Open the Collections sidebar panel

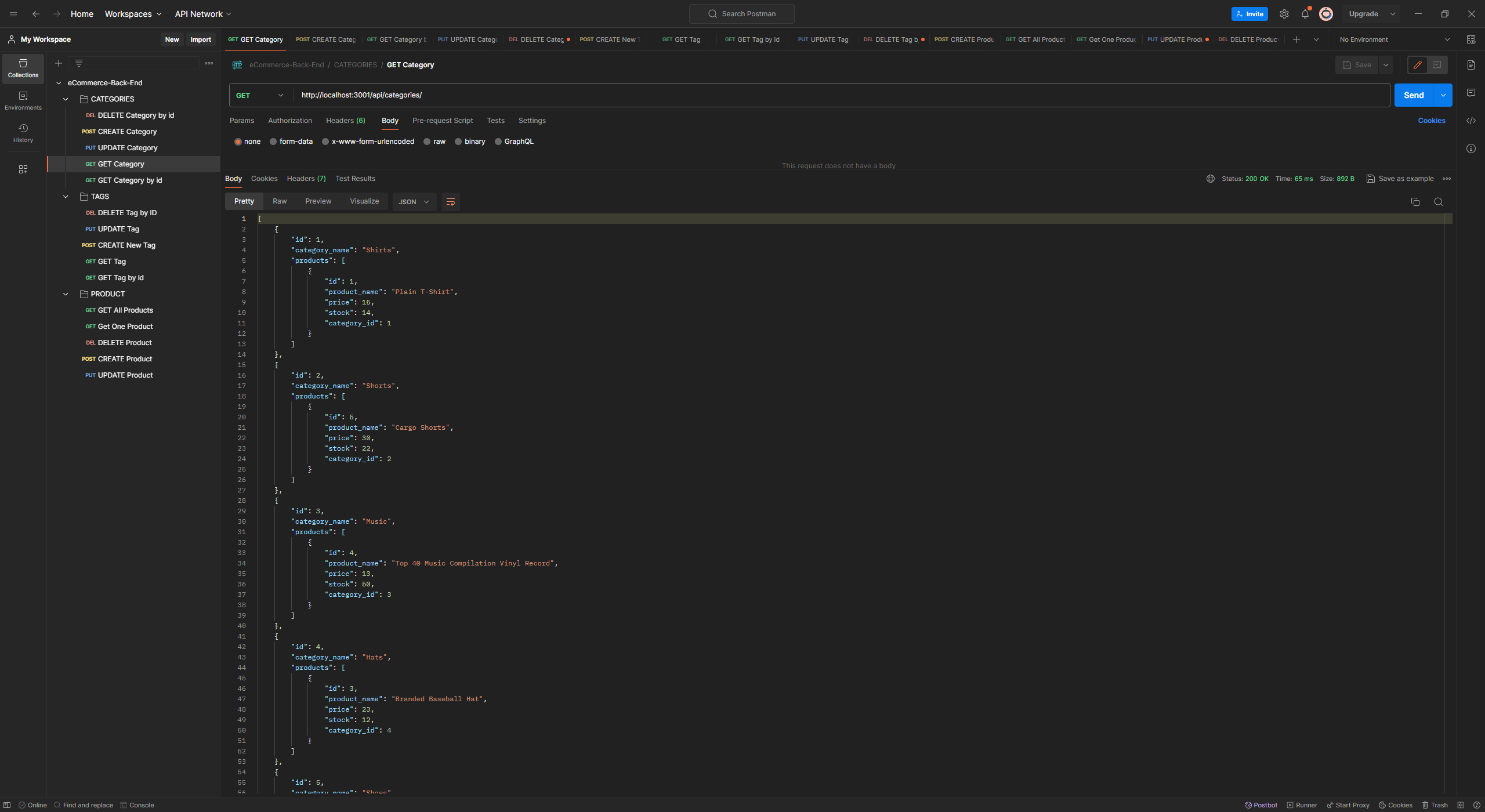(x=23, y=68)
